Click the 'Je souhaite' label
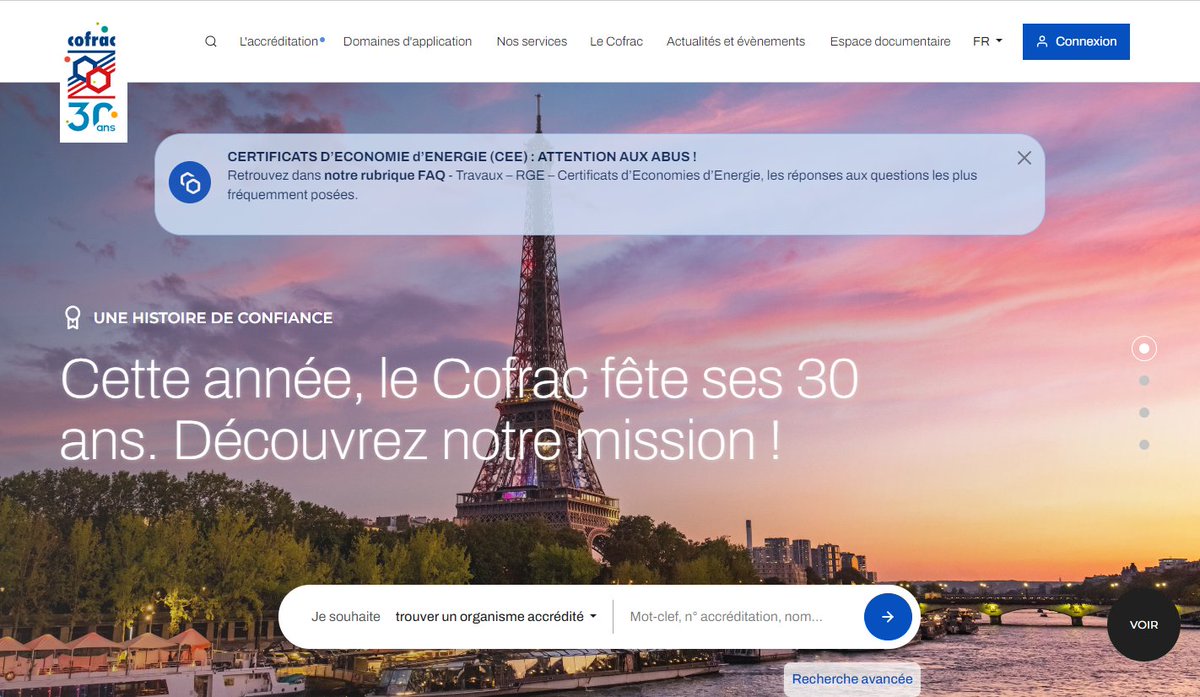Screen dimensions: 1200x697 [346, 617]
